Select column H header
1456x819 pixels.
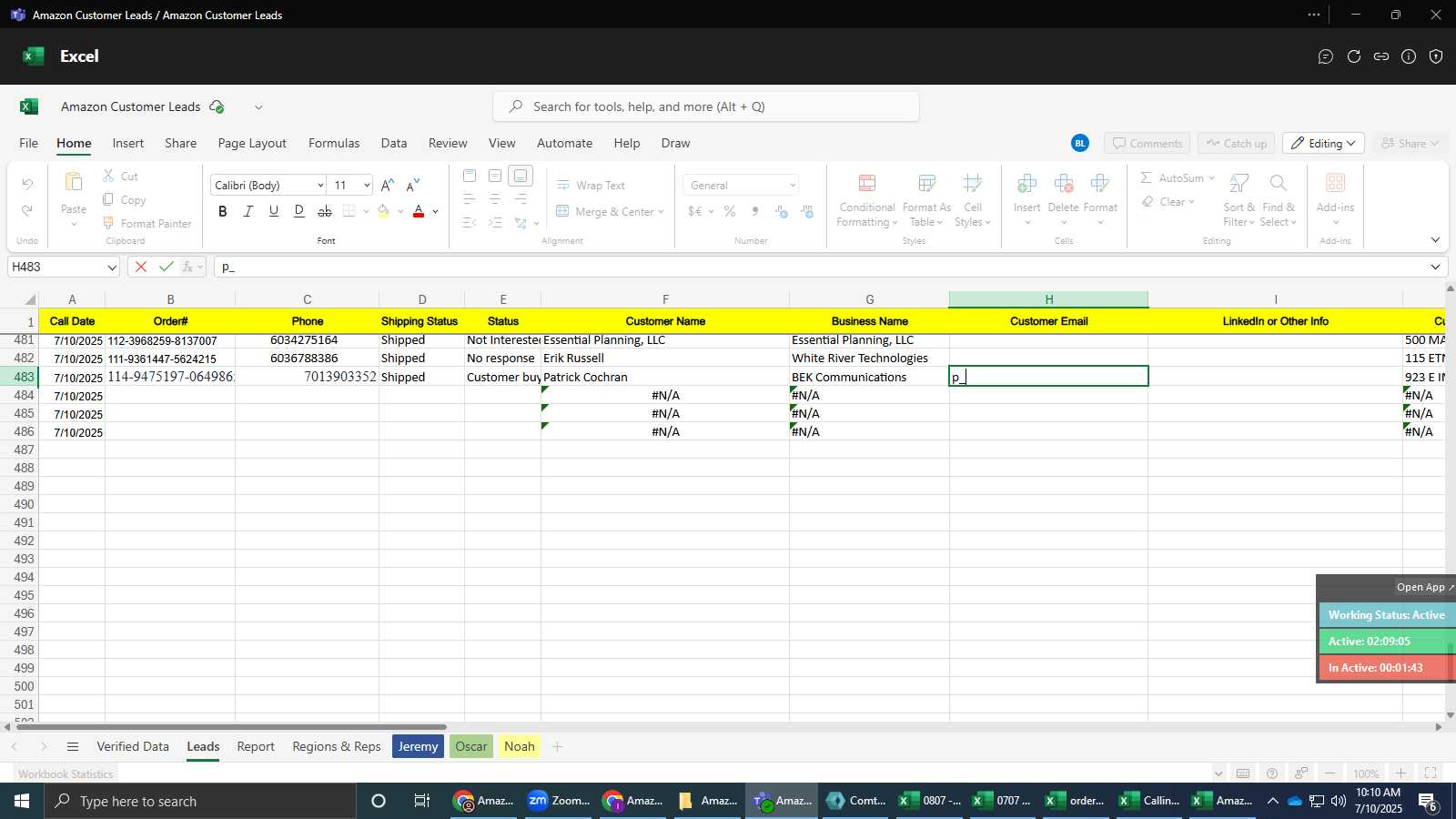click(x=1048, y=299)
